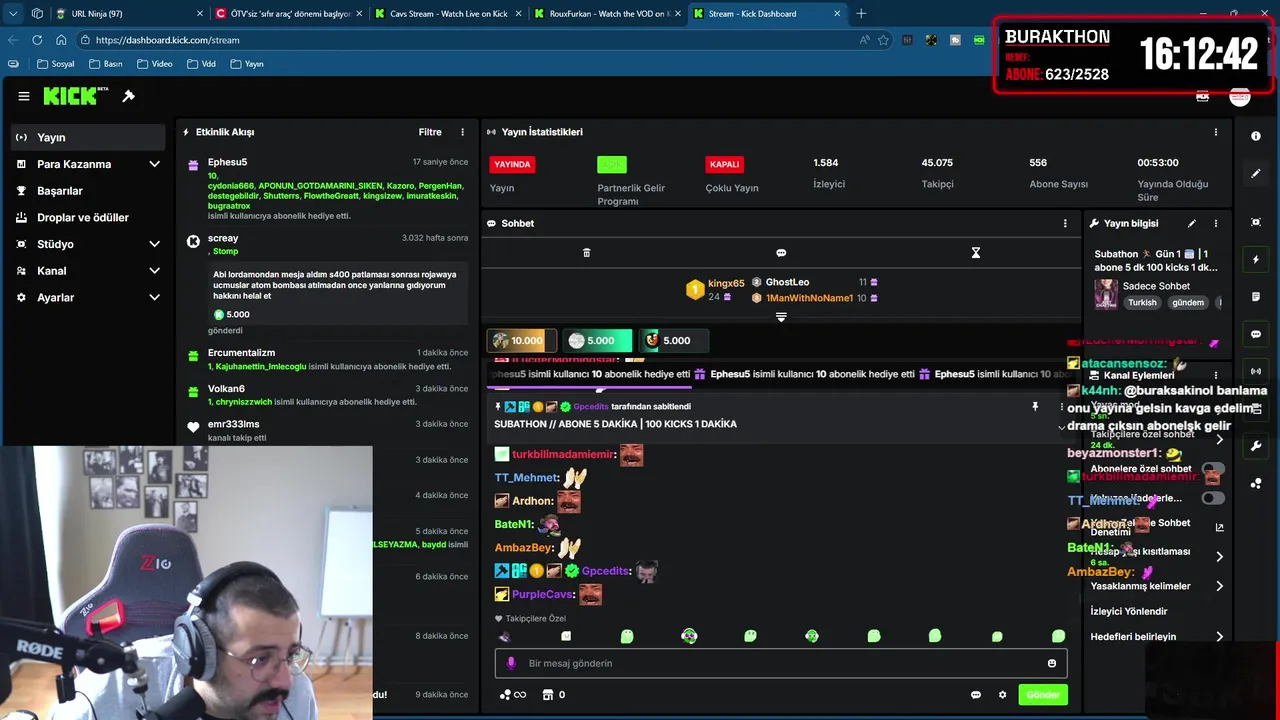
Task: Open the hamburger menu beside Kick logo
Action: coord(24,96)
